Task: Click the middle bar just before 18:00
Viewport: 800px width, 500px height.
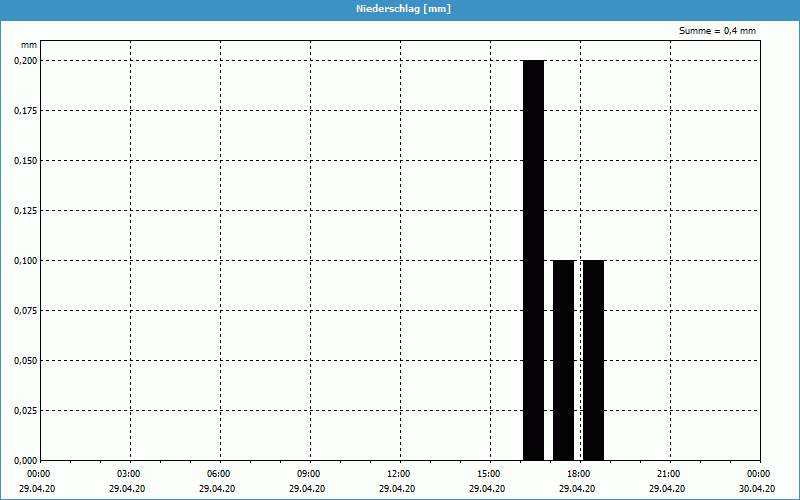Action: point(564,360)
